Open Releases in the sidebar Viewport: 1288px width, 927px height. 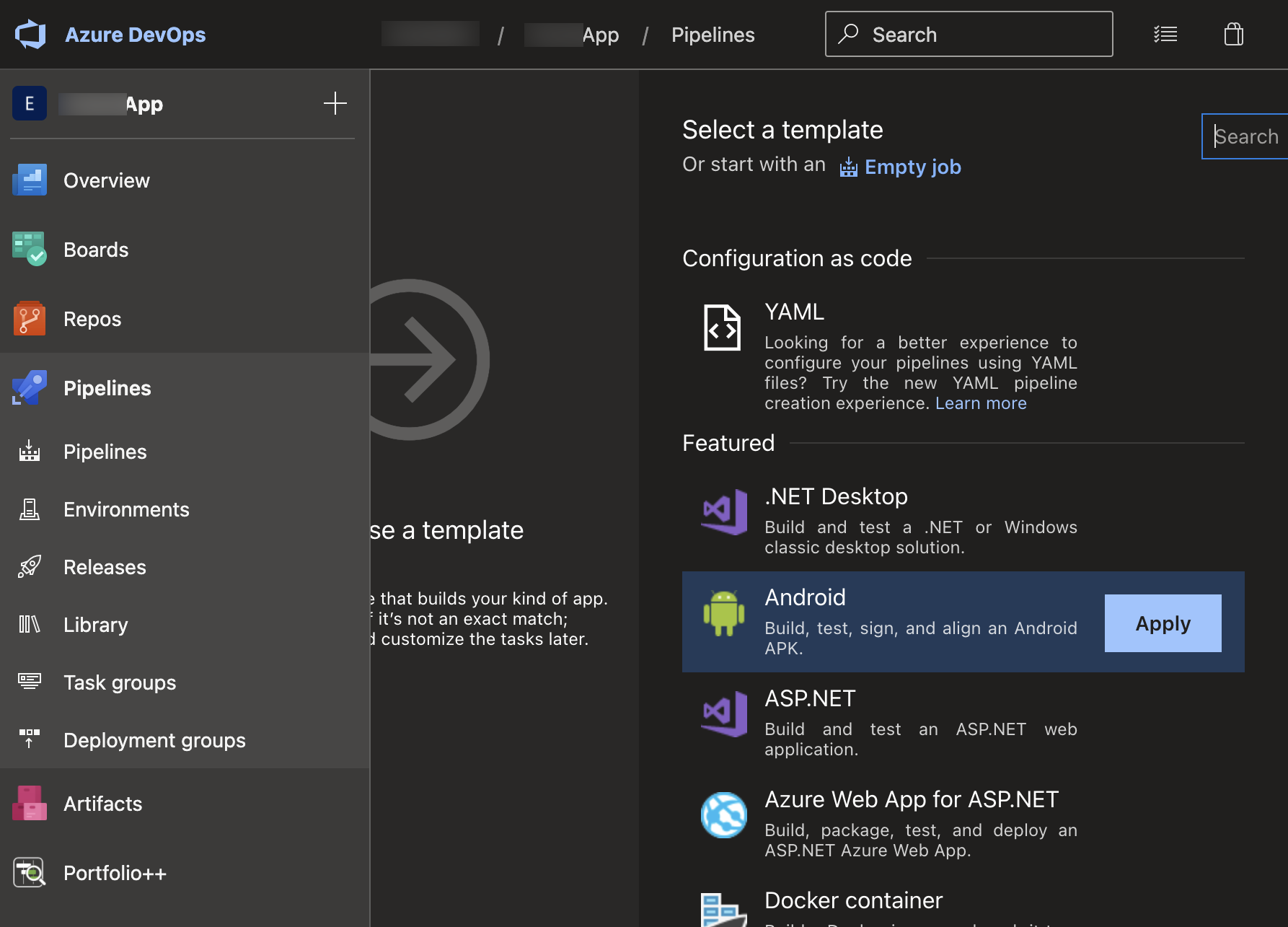(x=105, y=567)
